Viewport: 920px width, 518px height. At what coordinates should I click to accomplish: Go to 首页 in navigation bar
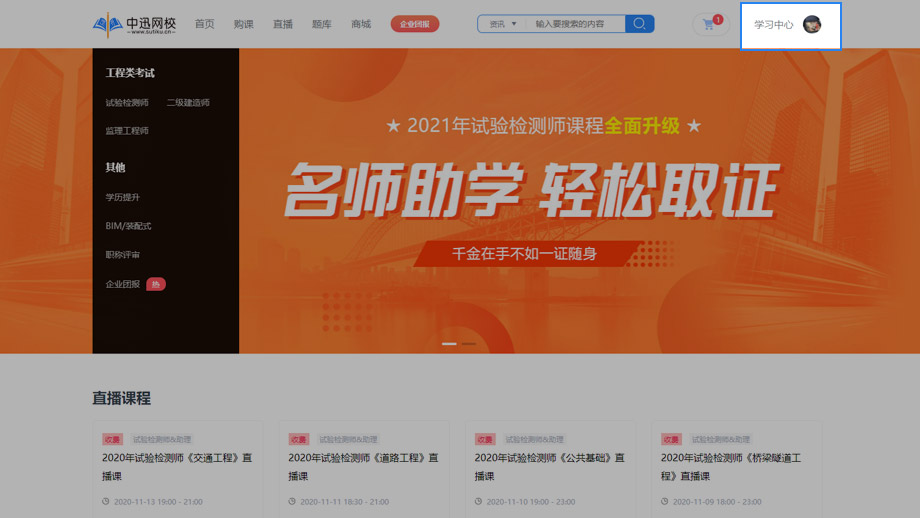(x=204, y=24)
